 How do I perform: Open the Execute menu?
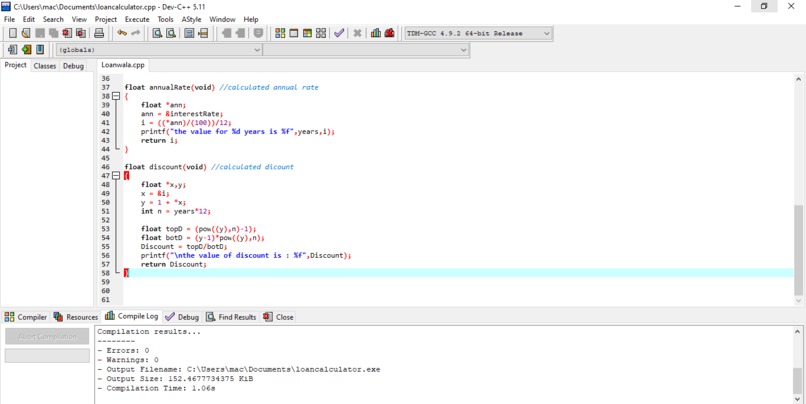pyautogui.click(x=137, y=20)
